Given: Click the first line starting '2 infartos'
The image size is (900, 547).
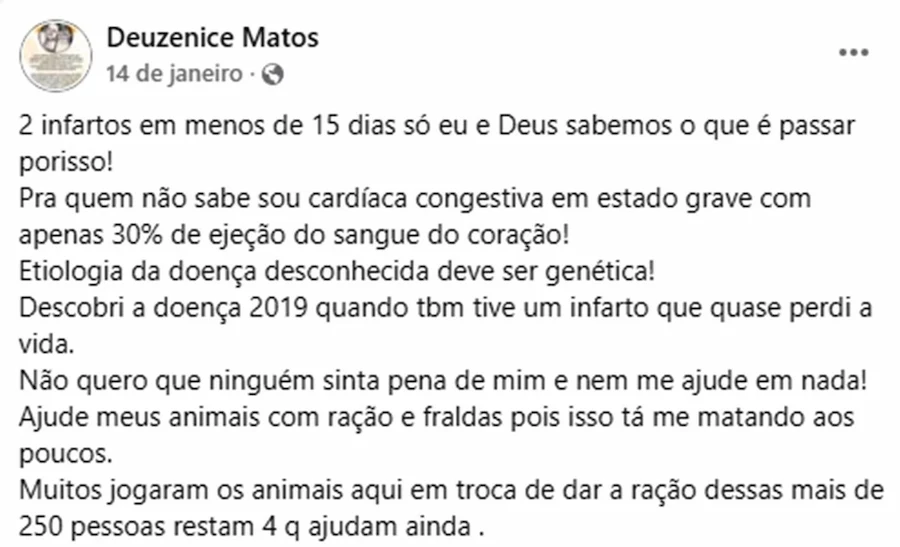Looking at the screenshot, I should (x=437, y=126).
